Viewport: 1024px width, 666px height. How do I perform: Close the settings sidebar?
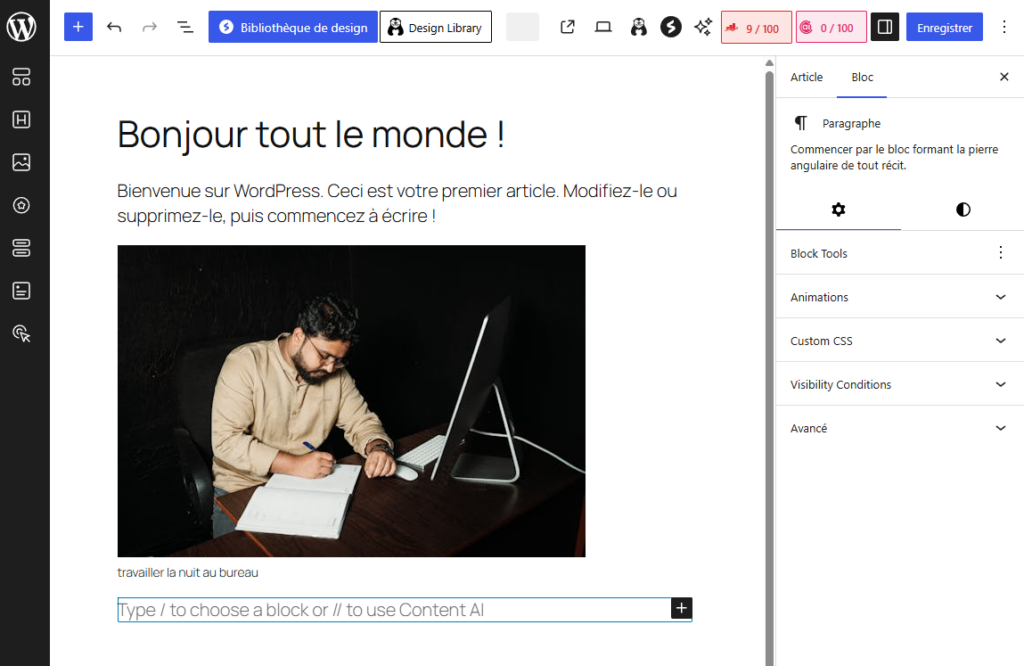coord(1004,77)
